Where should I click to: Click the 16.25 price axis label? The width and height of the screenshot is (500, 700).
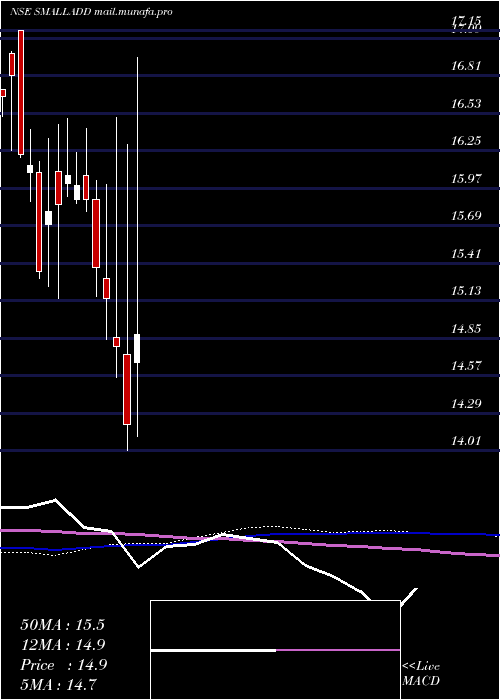[x=466, y=141]
